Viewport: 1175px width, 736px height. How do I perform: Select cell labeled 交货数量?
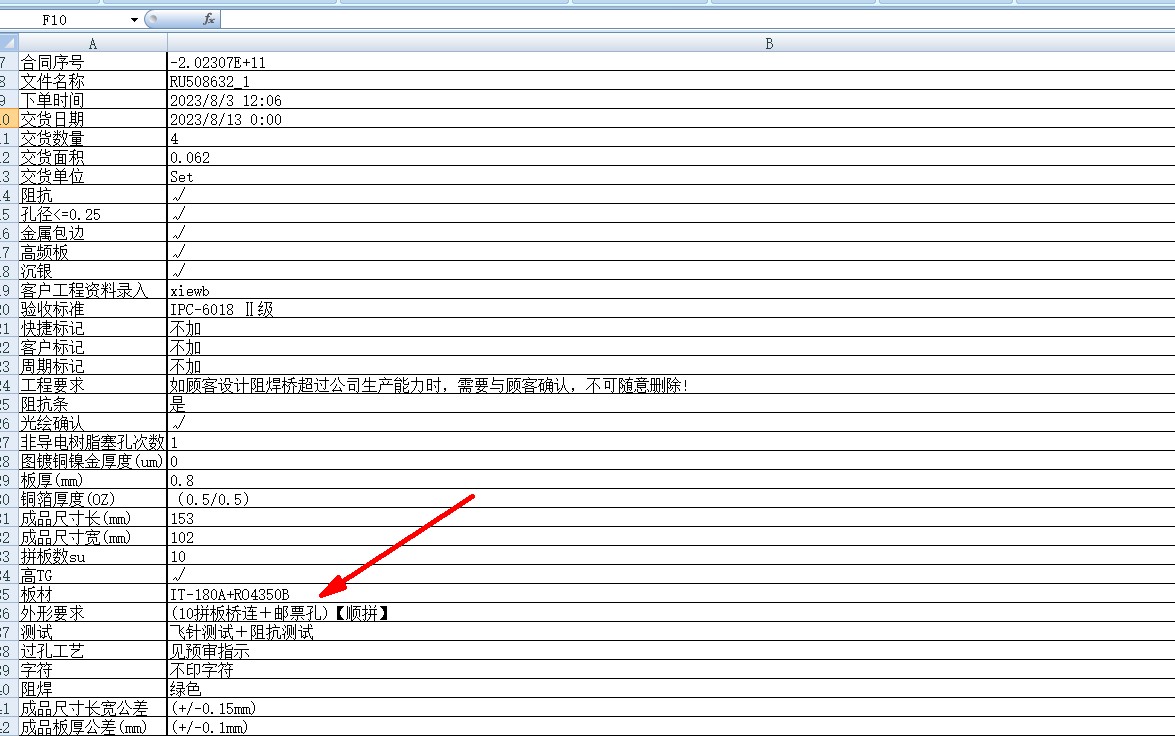[93, 138]
